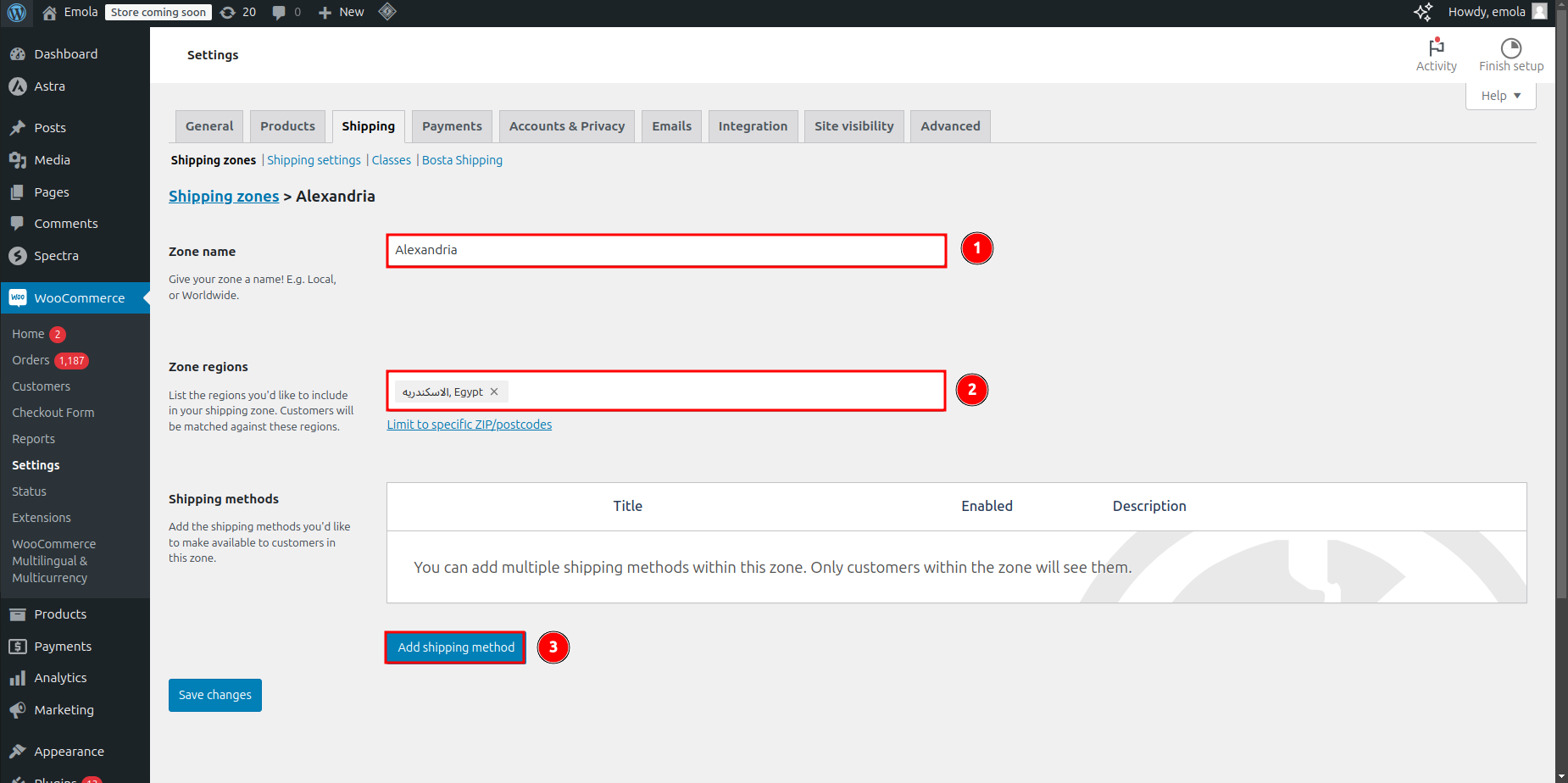This screenshot has height=783, width=1568.
Task: Switch to the General settings tab
Action: tap(209, 126)
